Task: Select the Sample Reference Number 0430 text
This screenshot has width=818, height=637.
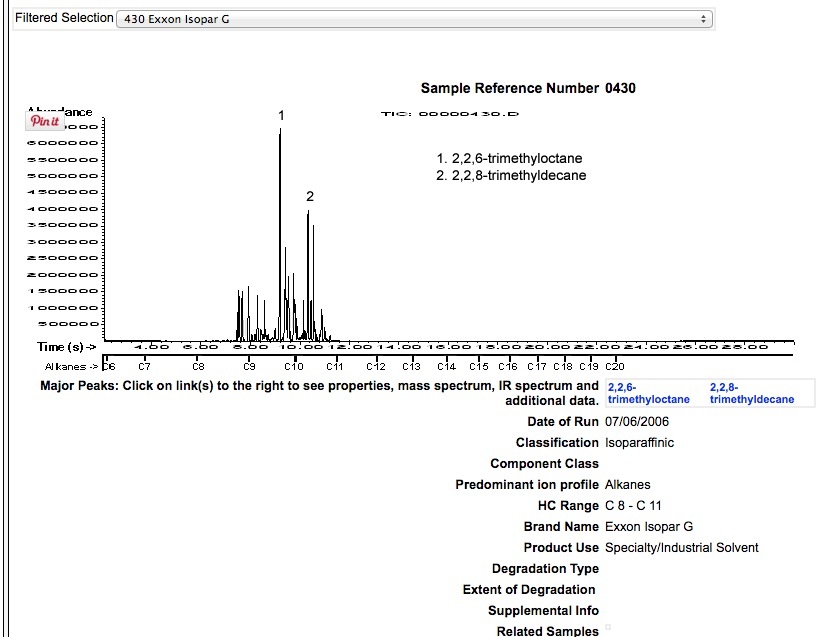Action: click(528, 88)
